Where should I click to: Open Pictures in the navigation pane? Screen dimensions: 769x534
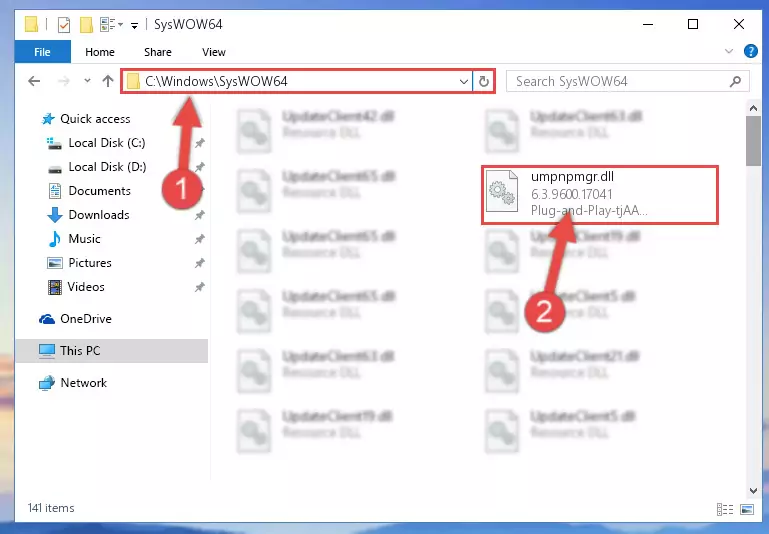point(90,263)
